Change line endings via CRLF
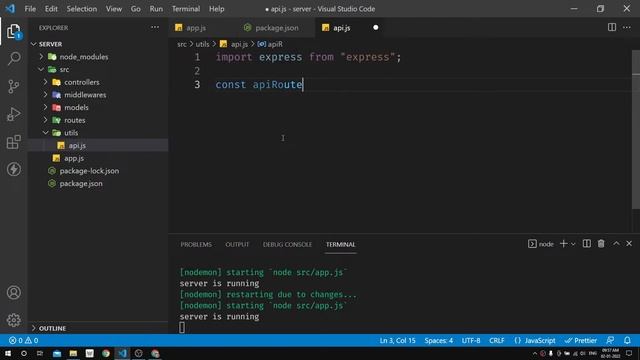The image size is (640, 360). pyautogui.click(x=496, y=340)
